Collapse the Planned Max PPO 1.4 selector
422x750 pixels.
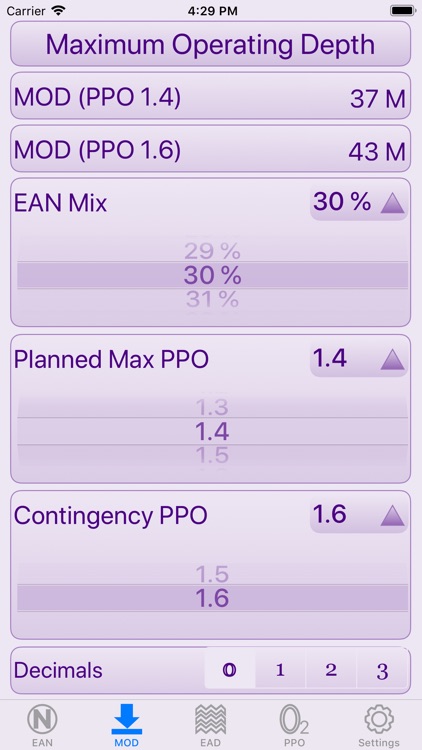pos(359,359)
